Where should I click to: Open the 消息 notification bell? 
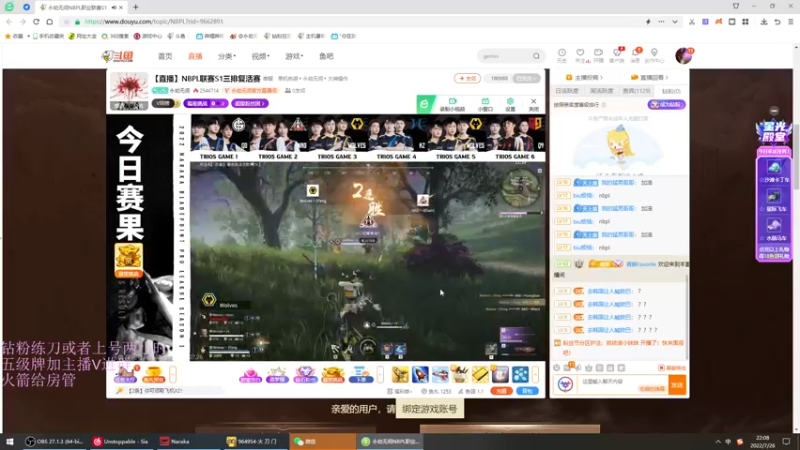635,56
